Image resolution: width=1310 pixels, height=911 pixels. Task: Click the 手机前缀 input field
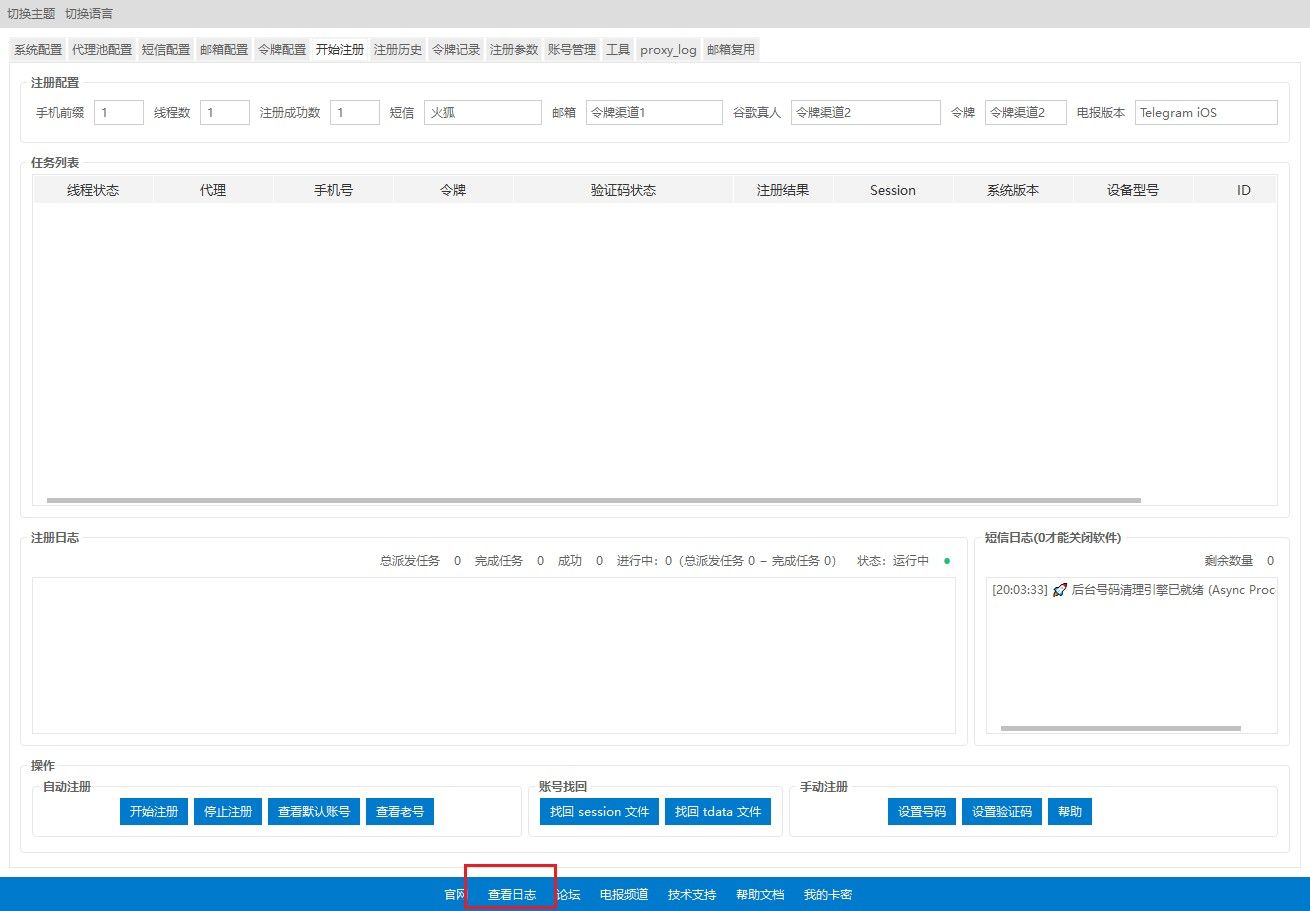(x=119, y=113)
